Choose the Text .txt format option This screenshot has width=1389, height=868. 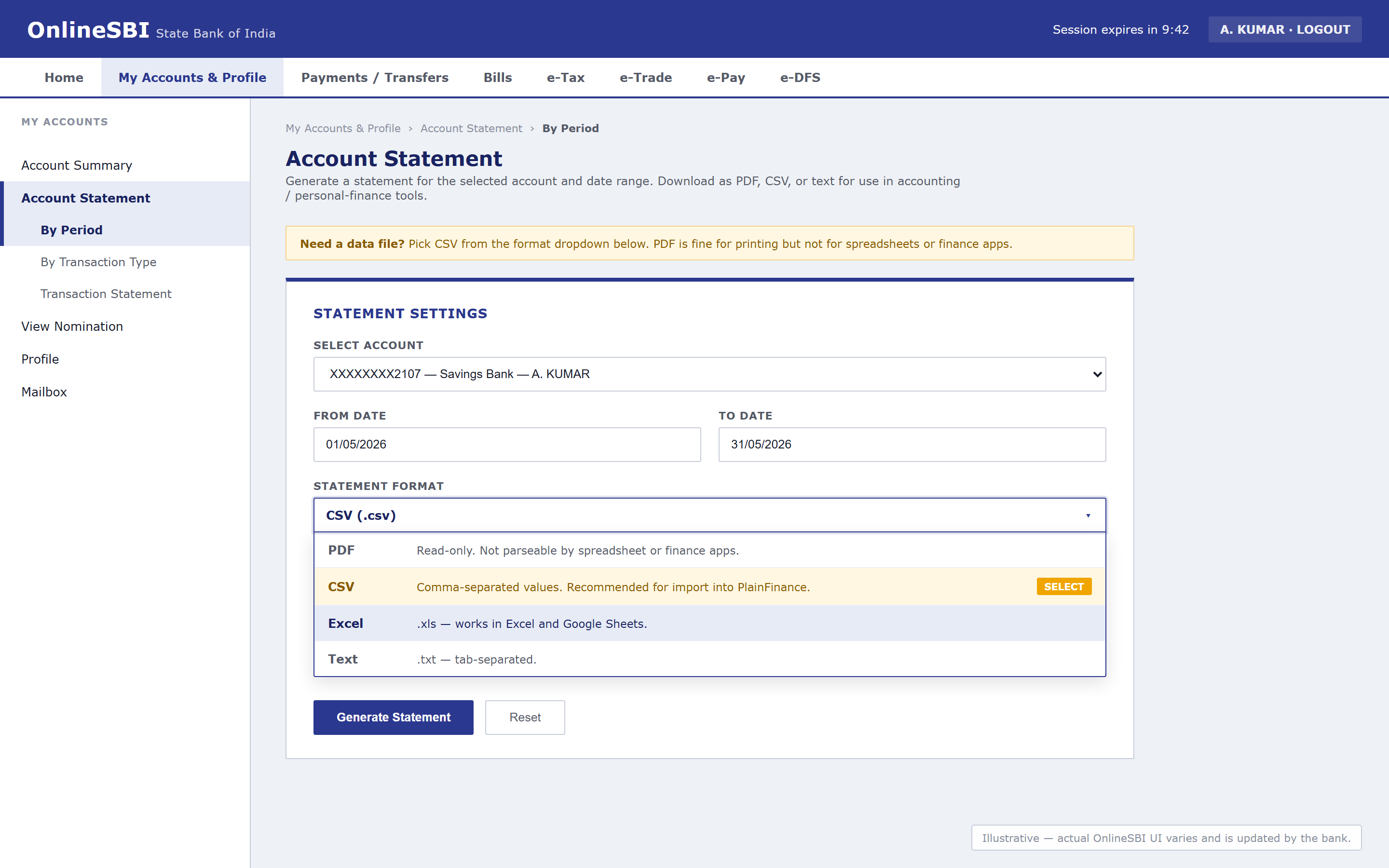click(709, 659)
